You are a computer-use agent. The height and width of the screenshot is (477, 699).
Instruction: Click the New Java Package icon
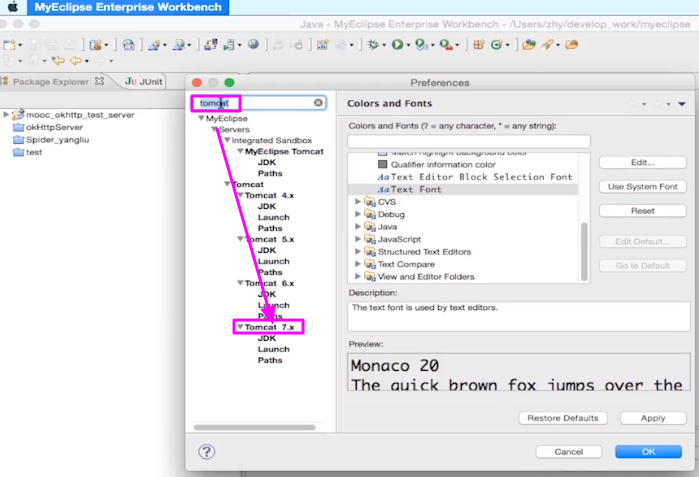coord(479,45)
